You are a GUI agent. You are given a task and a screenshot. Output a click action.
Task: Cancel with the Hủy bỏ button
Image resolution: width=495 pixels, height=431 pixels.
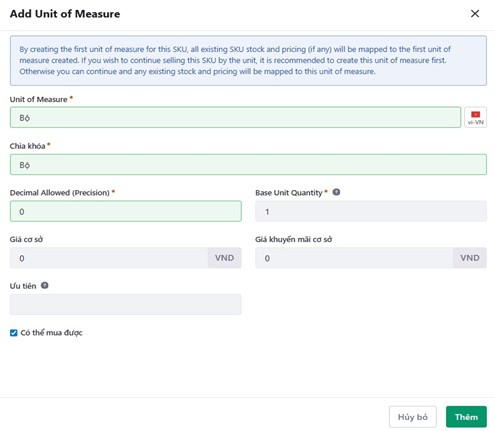413,417
